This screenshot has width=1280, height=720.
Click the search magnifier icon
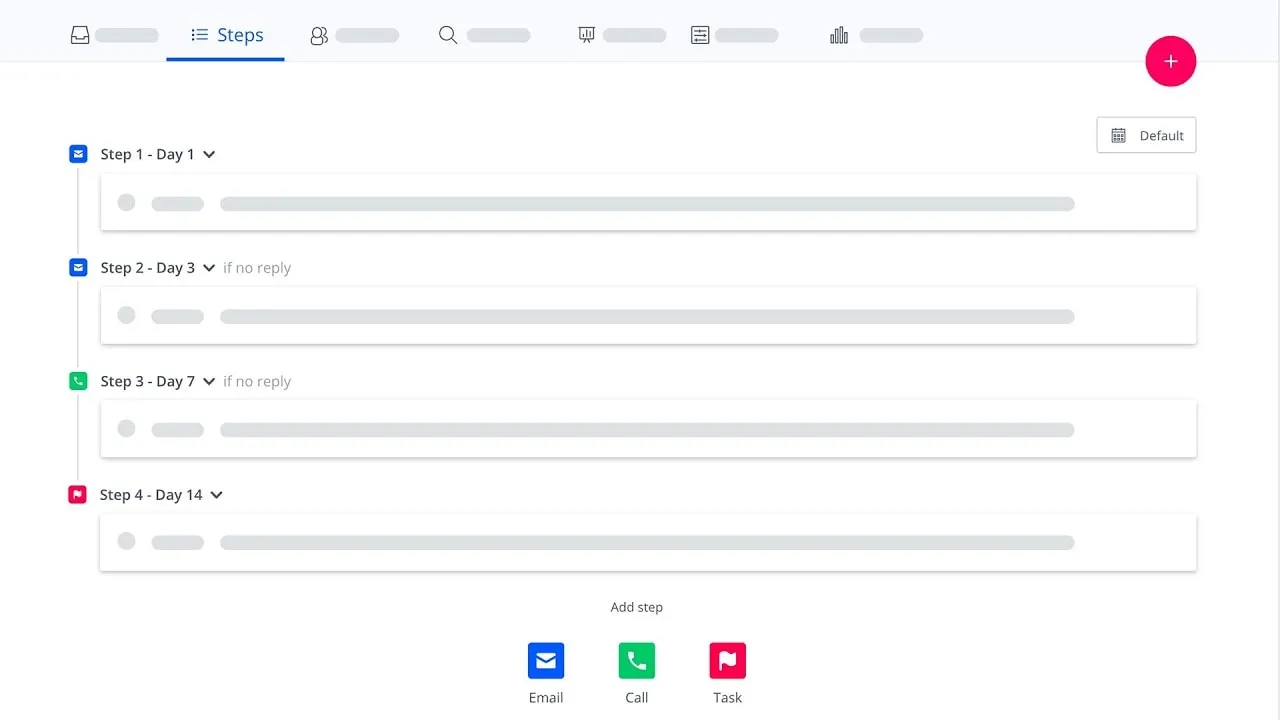click(447, 35)
